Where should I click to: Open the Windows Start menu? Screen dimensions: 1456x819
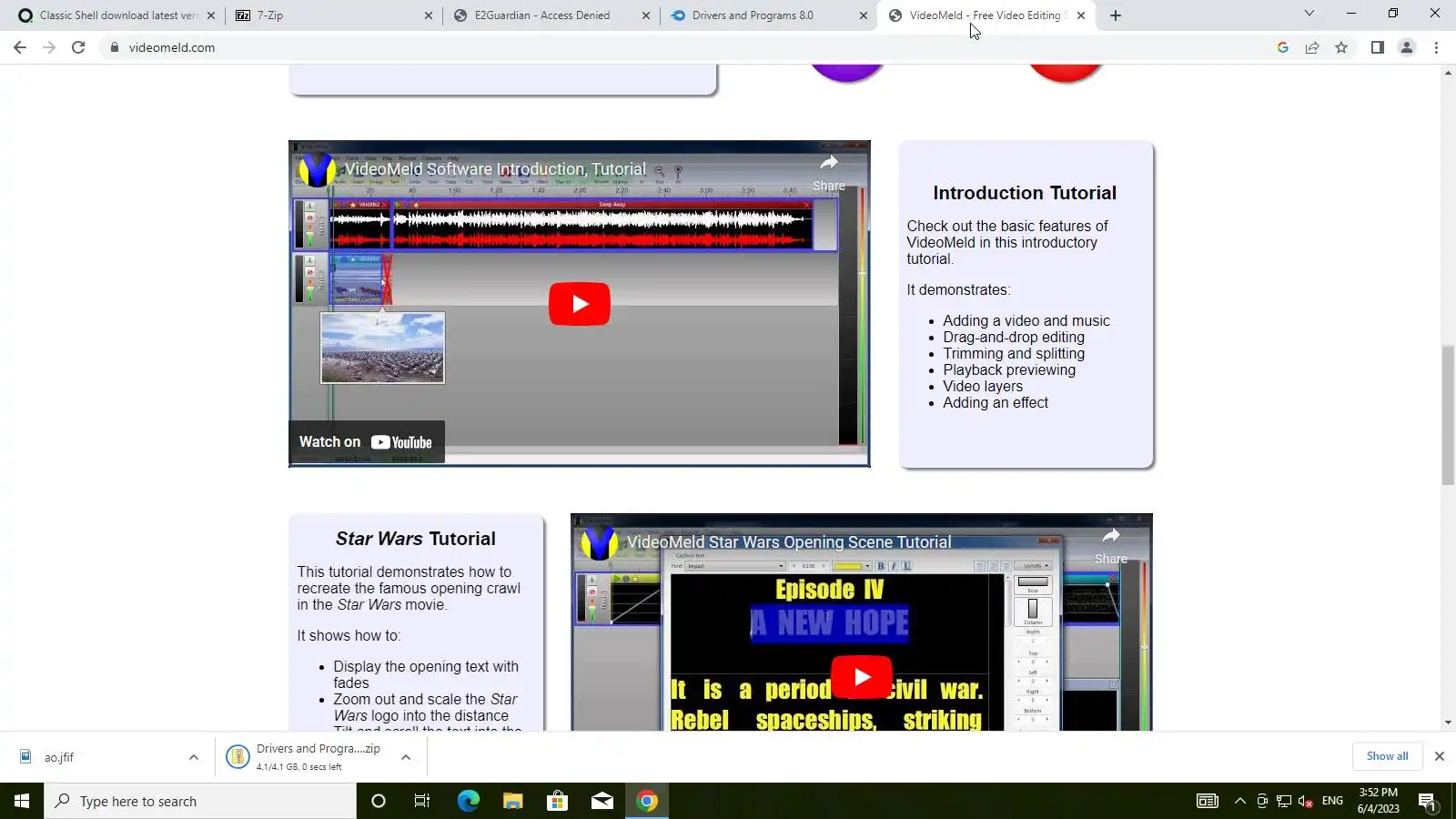point(22,801)
